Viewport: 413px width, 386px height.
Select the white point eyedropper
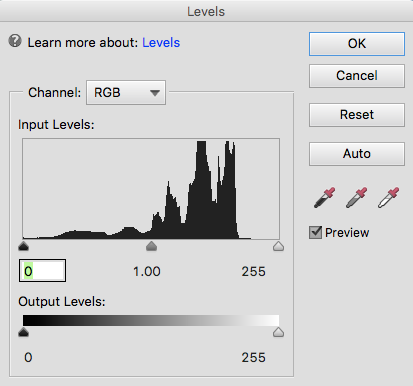point(388,197)
